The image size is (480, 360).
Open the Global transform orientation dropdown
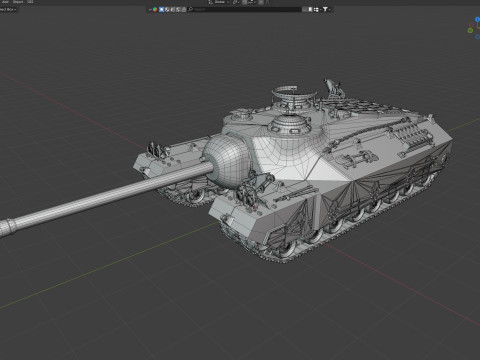click(220, 2)
